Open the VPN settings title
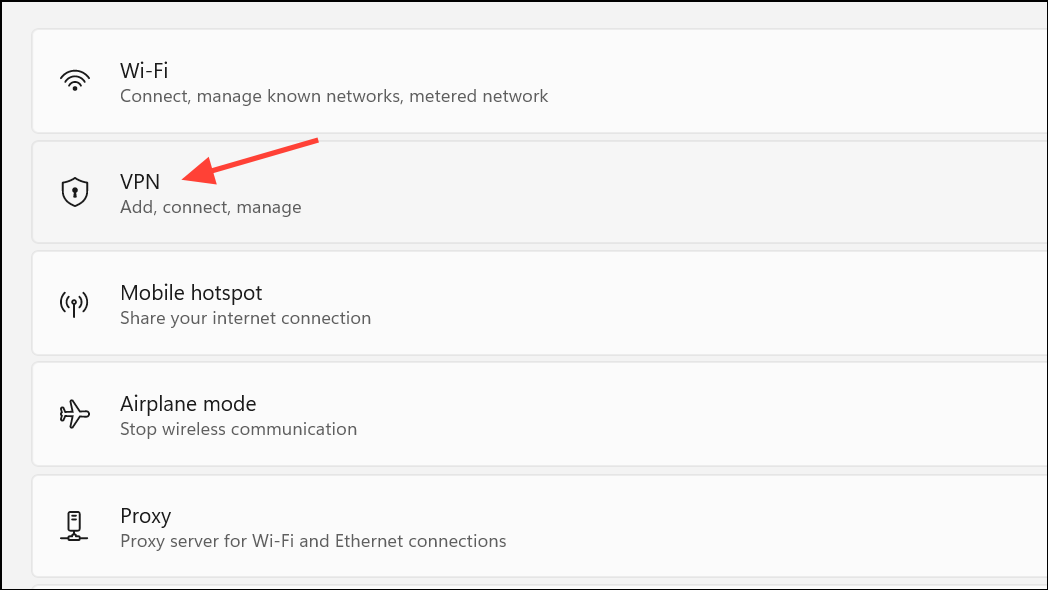This screenshot has width=1048, height=590. tap(140, 182)
